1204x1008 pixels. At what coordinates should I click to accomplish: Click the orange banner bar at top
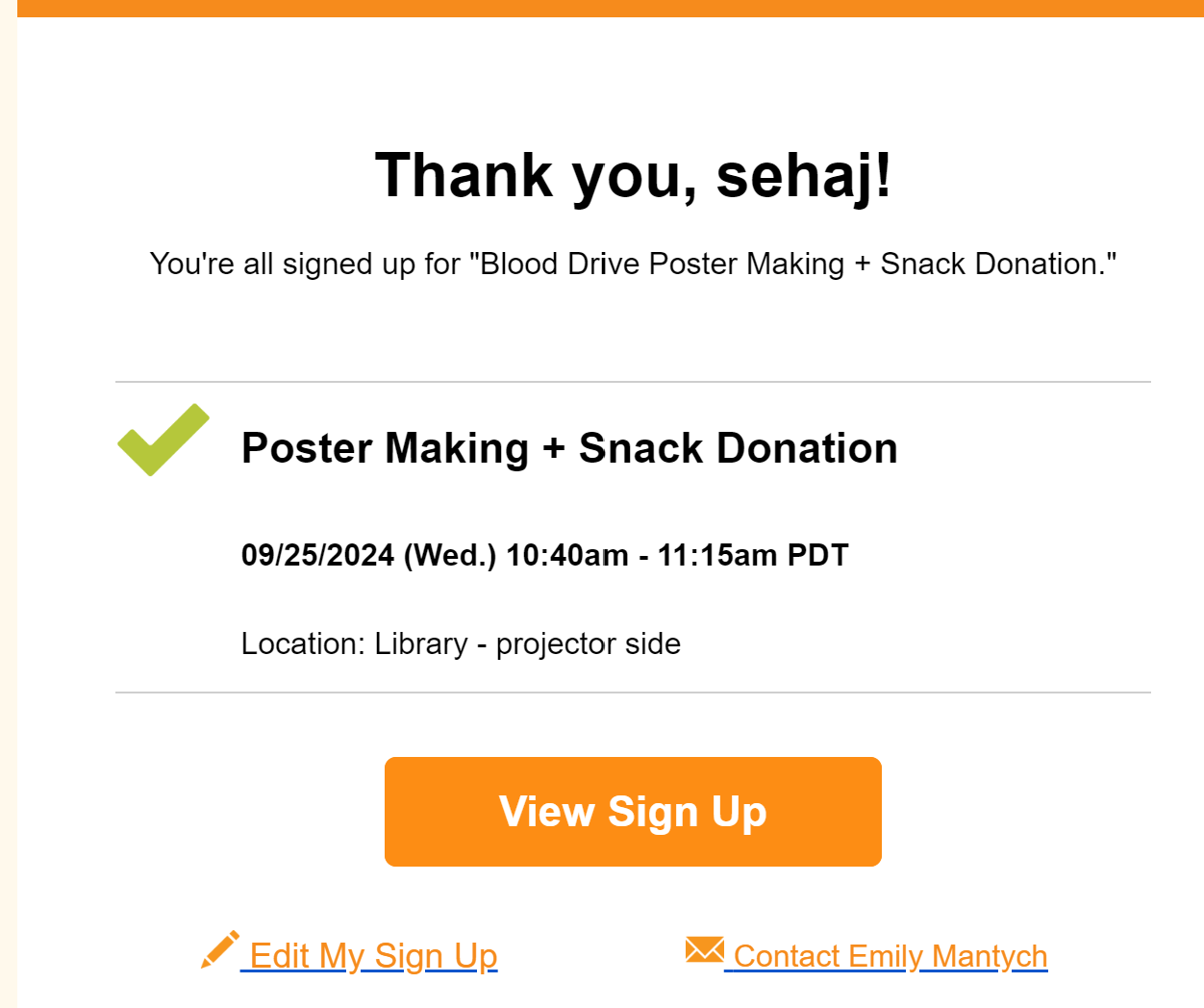click(610, 8)
